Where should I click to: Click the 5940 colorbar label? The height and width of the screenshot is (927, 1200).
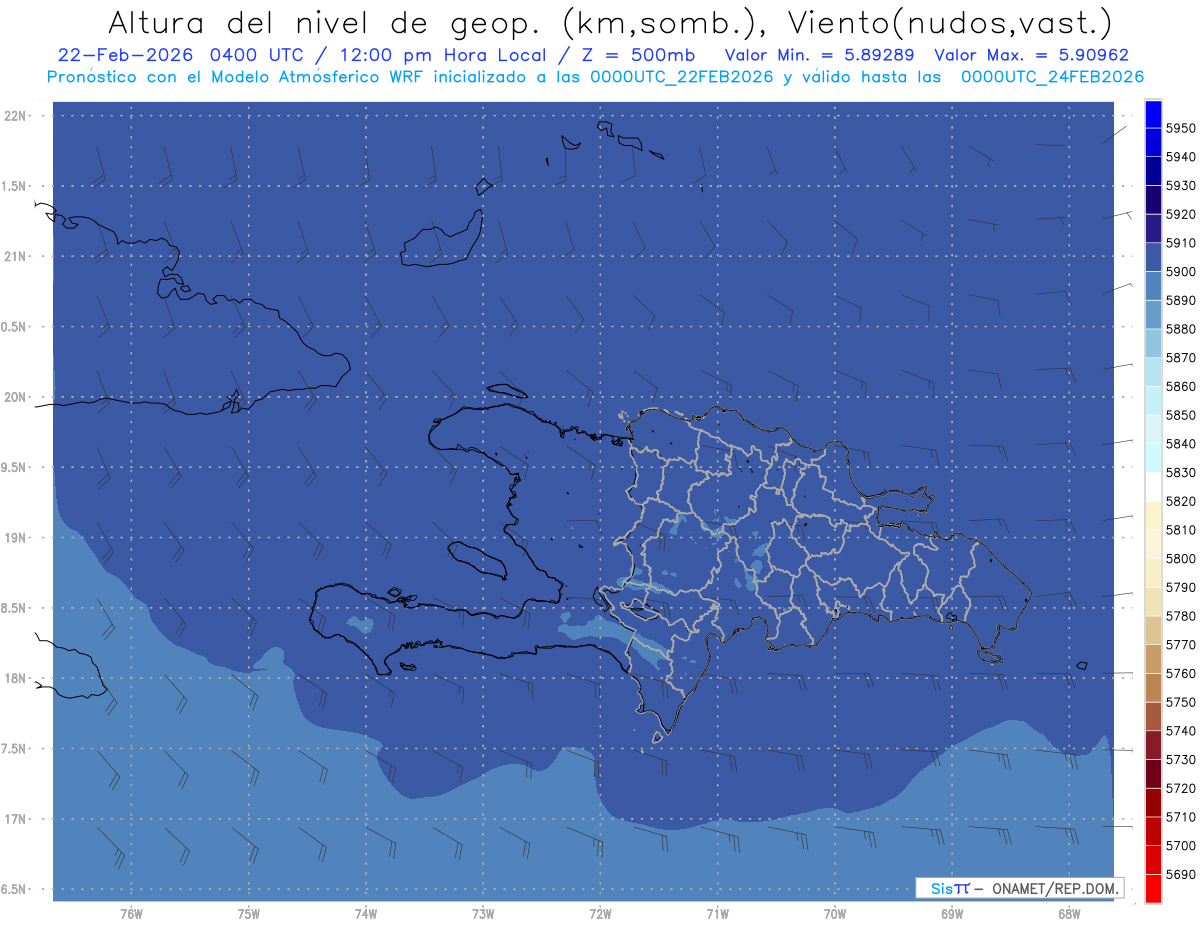click(1180, 157)
